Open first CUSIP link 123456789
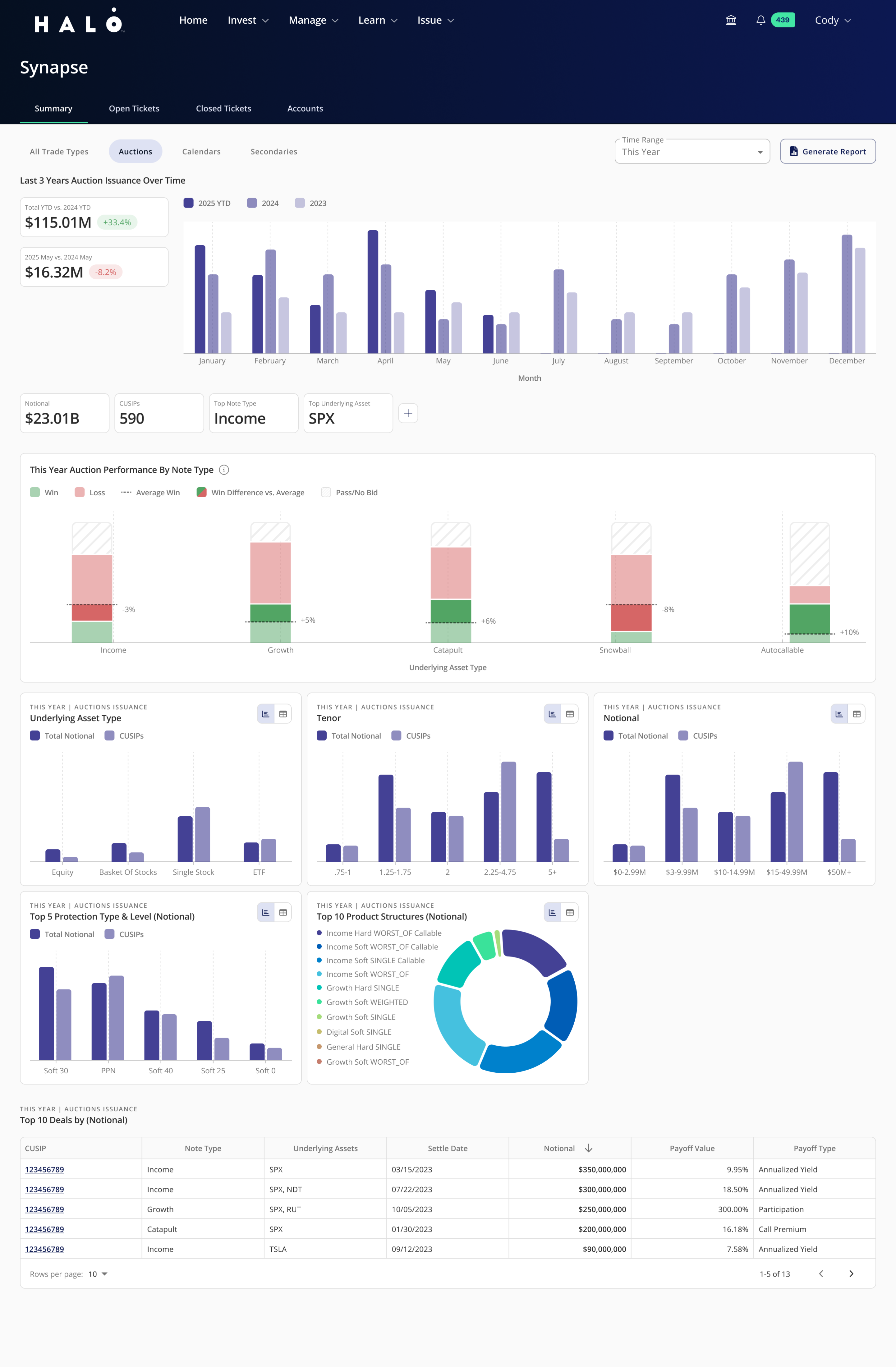This screenshot has width=896, height=1367. coord(44,1169)
